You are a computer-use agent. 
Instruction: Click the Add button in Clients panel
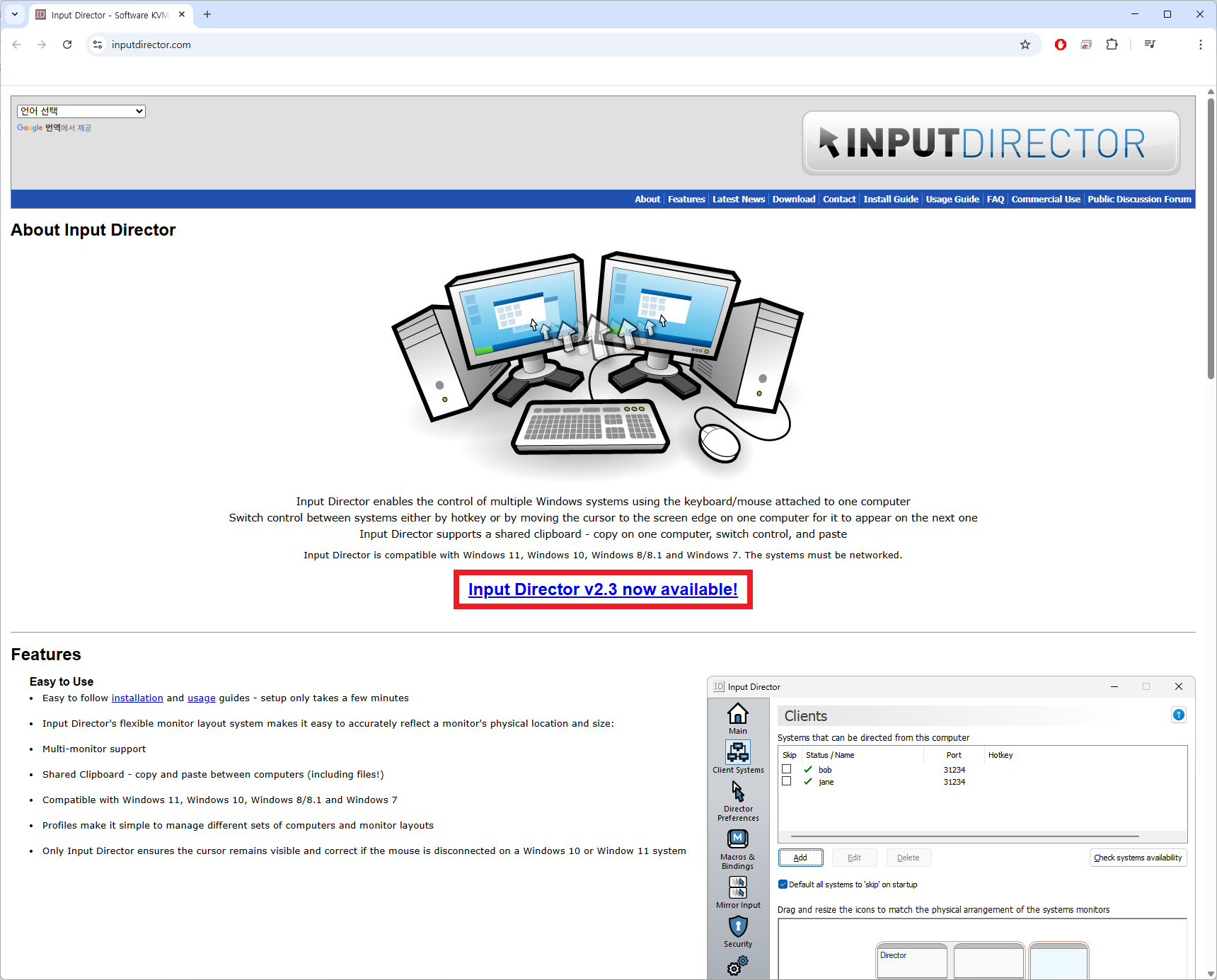[x=801, y=858]
